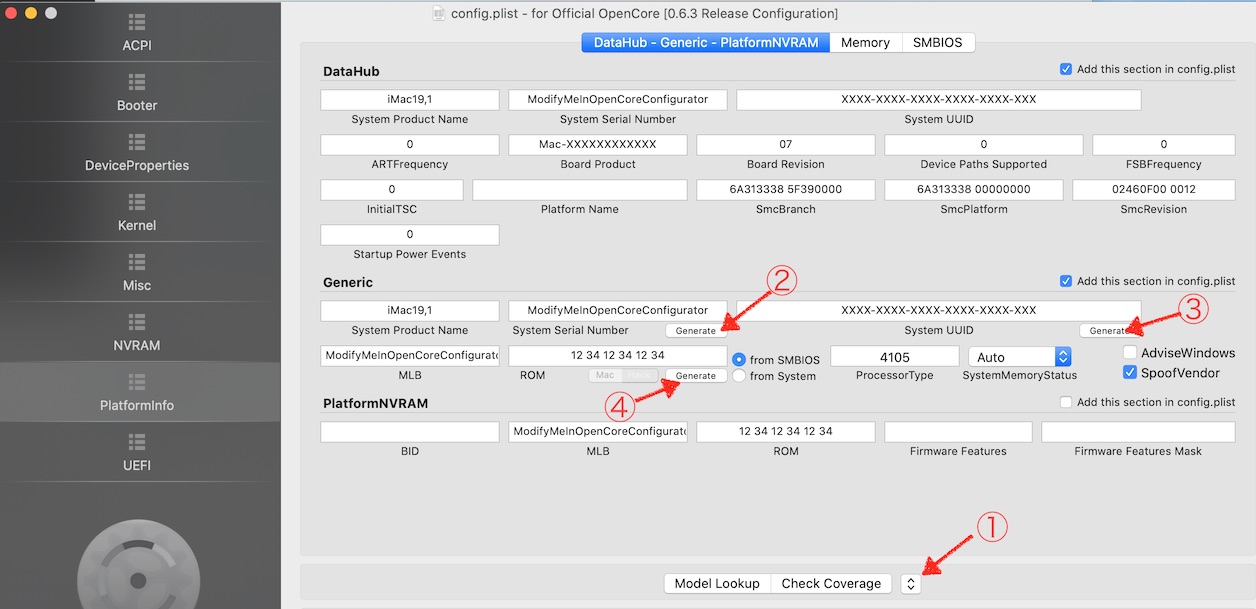
Task: Enable the AdviseWindows checkbox
Action: (x=1129, y=353)
